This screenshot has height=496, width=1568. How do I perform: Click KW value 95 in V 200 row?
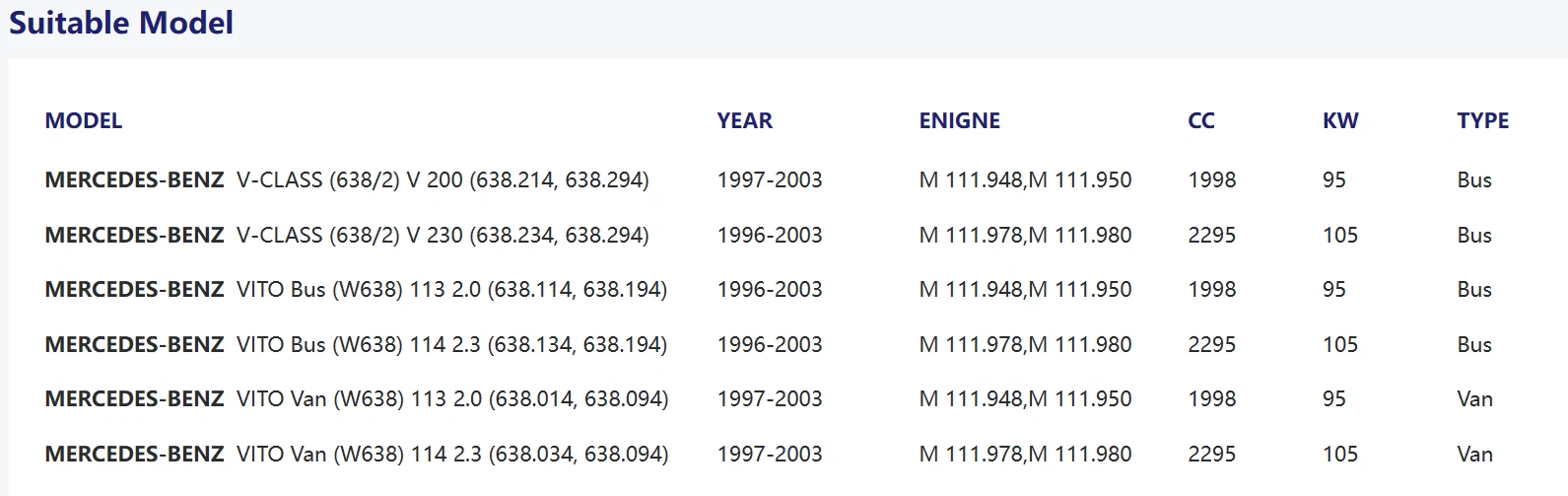pyautogui.click(x=1334, y=180)
